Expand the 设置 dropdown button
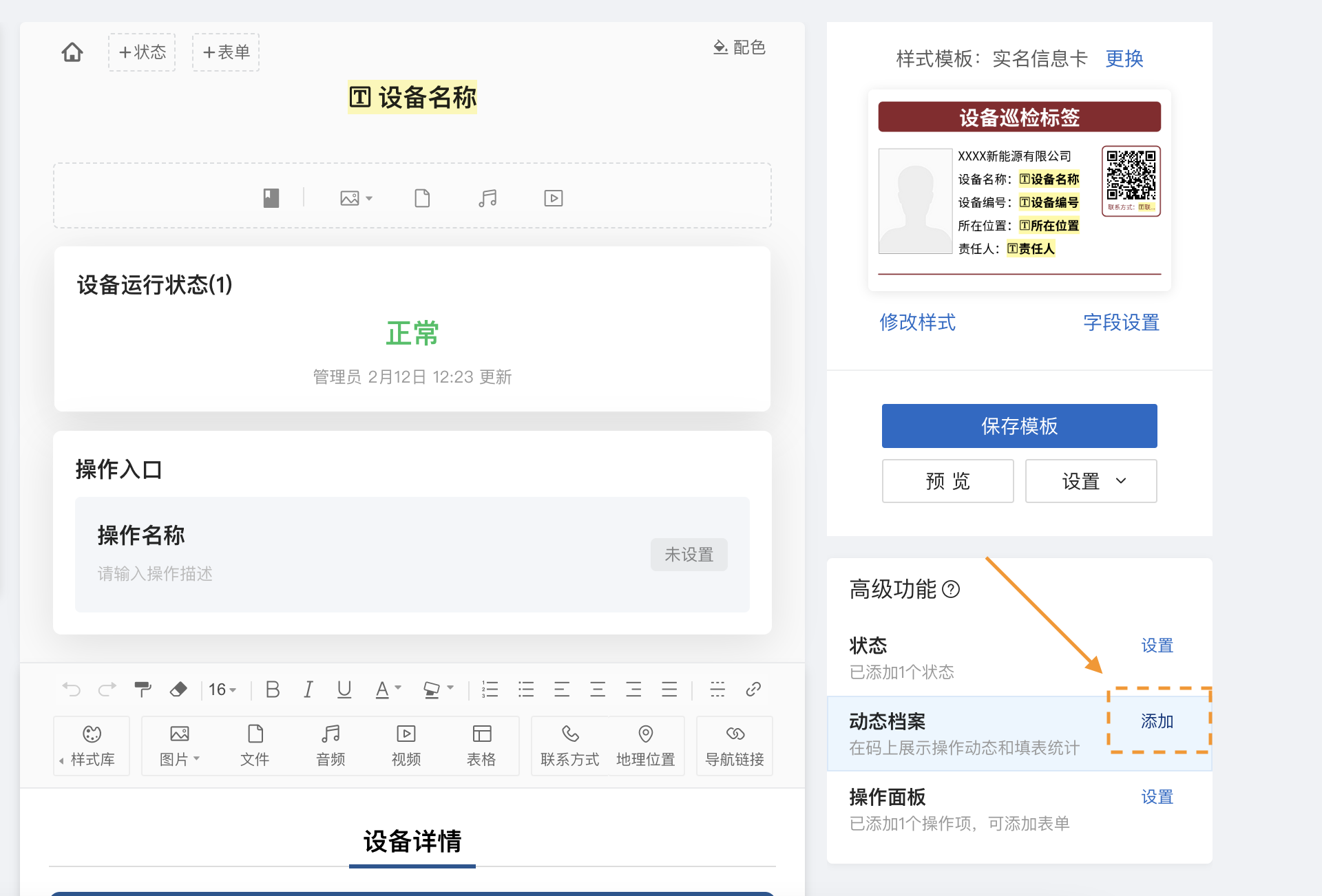Viewport: 1322px width, 896px height. [1091, 481]
